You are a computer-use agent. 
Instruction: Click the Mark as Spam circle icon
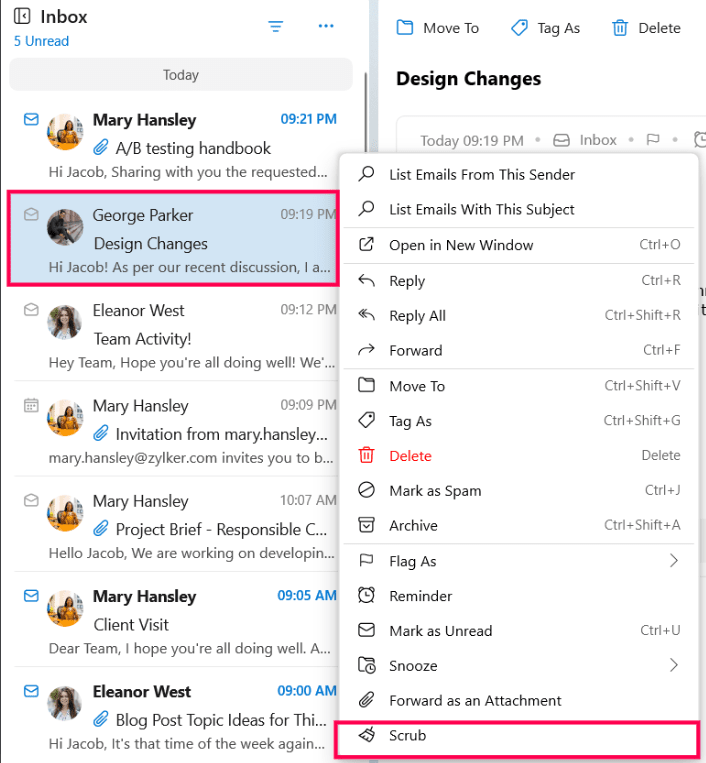tap(366, 490)
